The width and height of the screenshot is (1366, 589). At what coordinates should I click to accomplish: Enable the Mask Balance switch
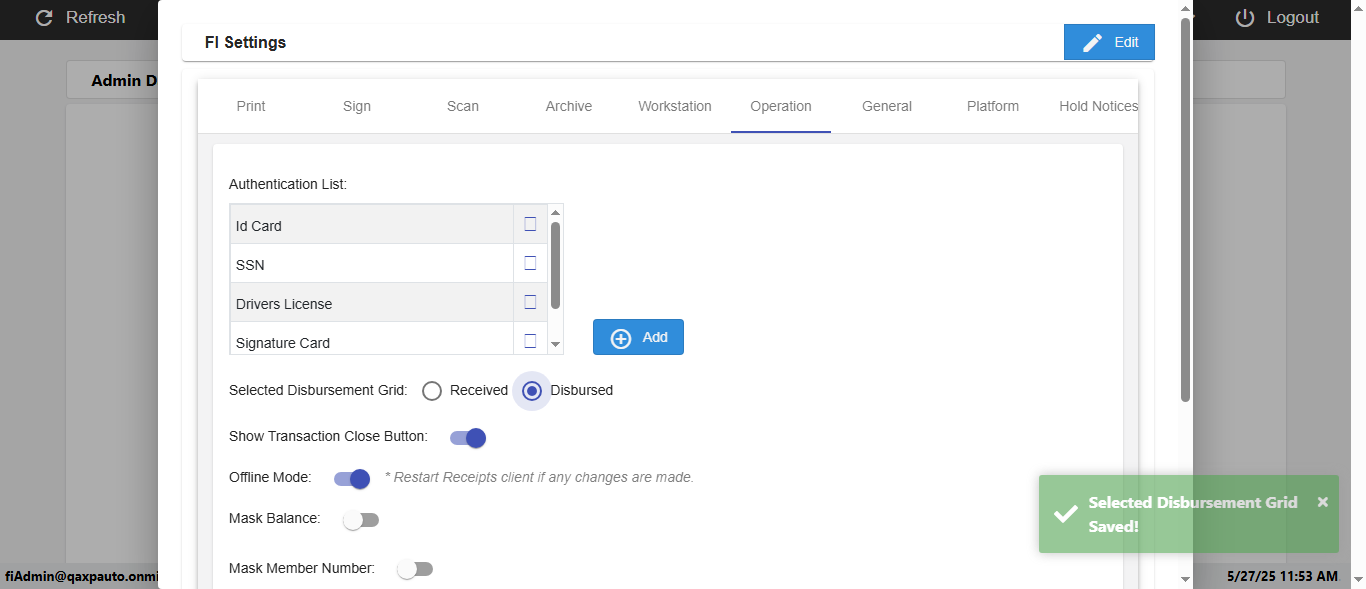click(x=361, y=520)
